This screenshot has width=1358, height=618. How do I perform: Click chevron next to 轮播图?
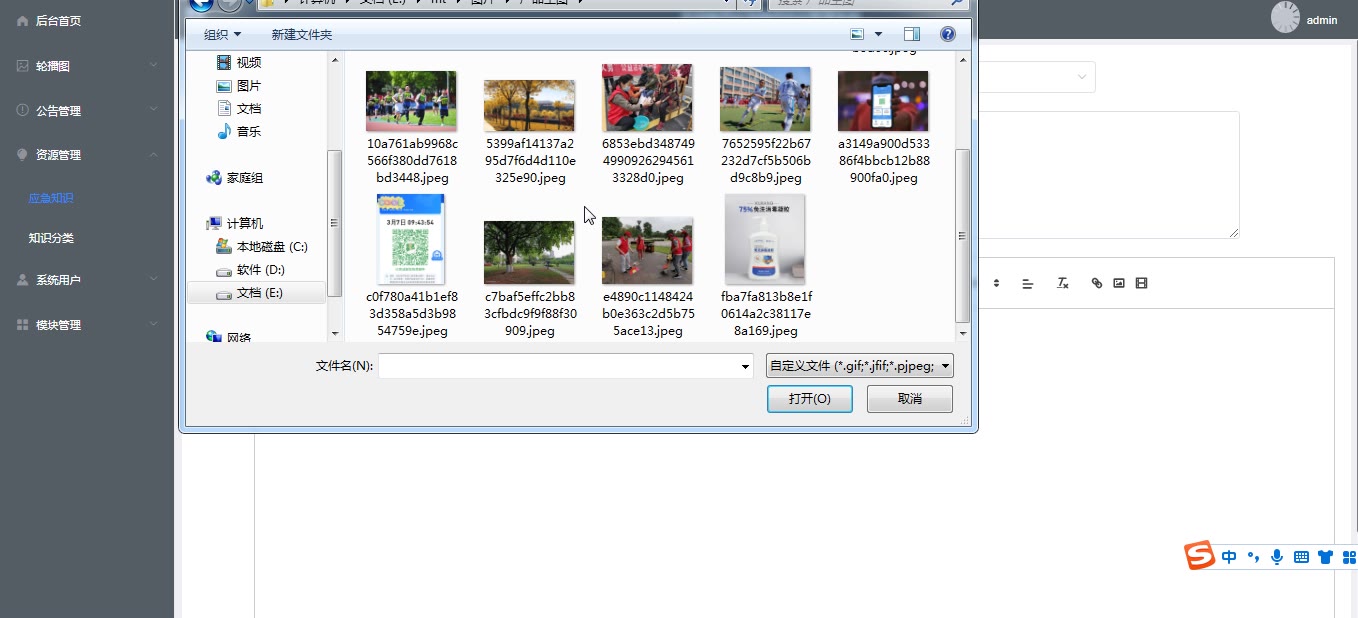[153, 65]
